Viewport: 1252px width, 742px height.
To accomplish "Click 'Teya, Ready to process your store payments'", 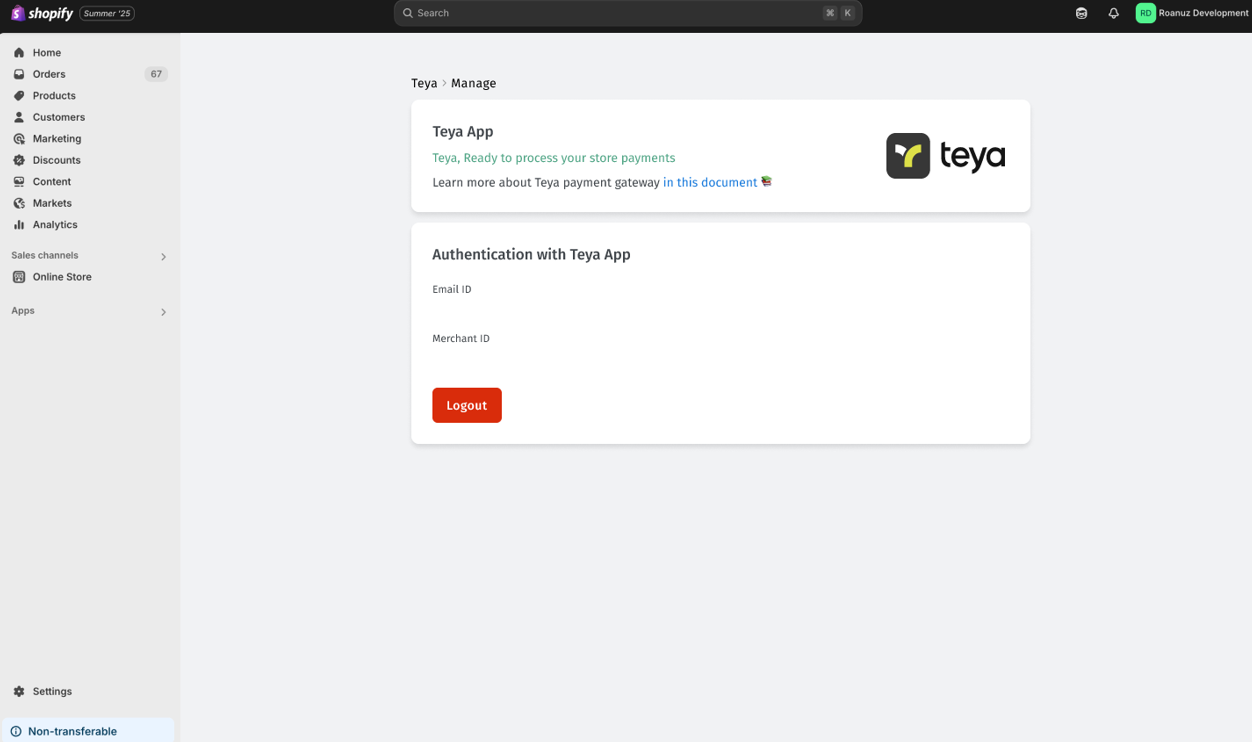I will click(554, 158).
